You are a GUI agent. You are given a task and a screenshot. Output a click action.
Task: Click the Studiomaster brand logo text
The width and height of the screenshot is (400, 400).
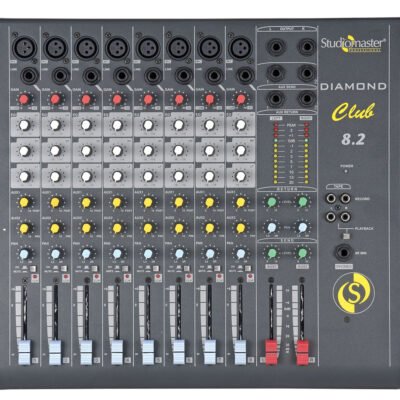[353, 43]
